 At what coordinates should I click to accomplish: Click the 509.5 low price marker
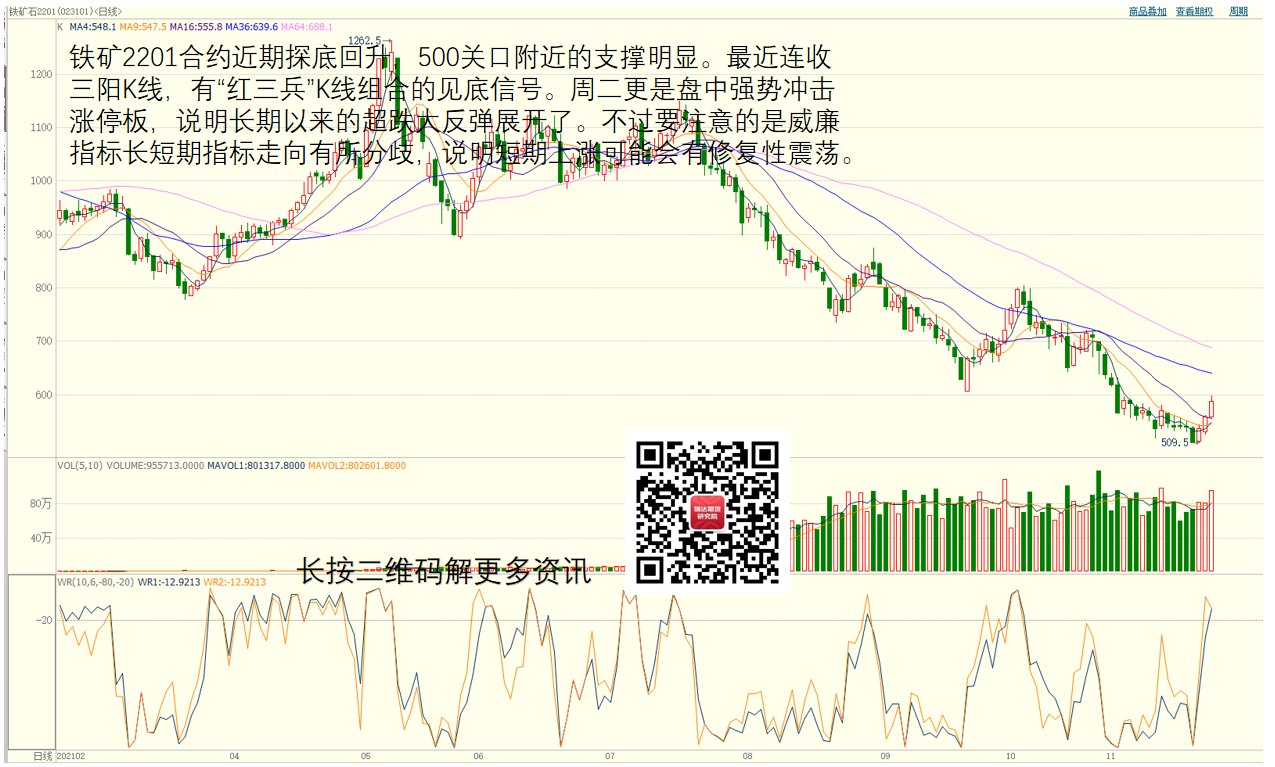(1175, 442)
